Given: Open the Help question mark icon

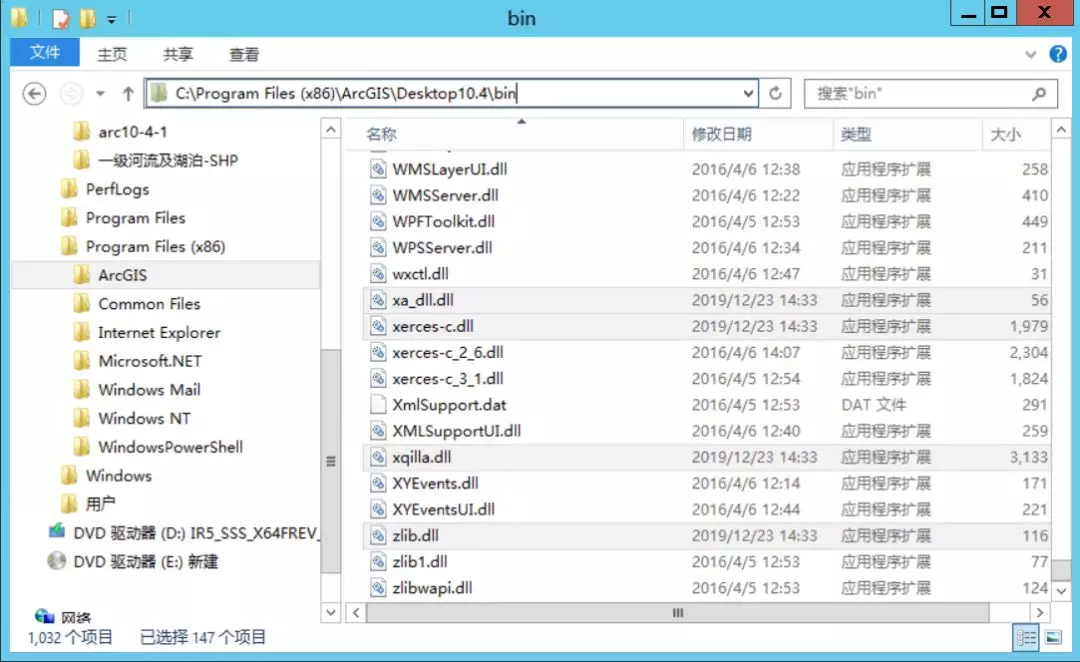Looking at the screenshot, I should pyautogui.click(x=1058, y=54).
